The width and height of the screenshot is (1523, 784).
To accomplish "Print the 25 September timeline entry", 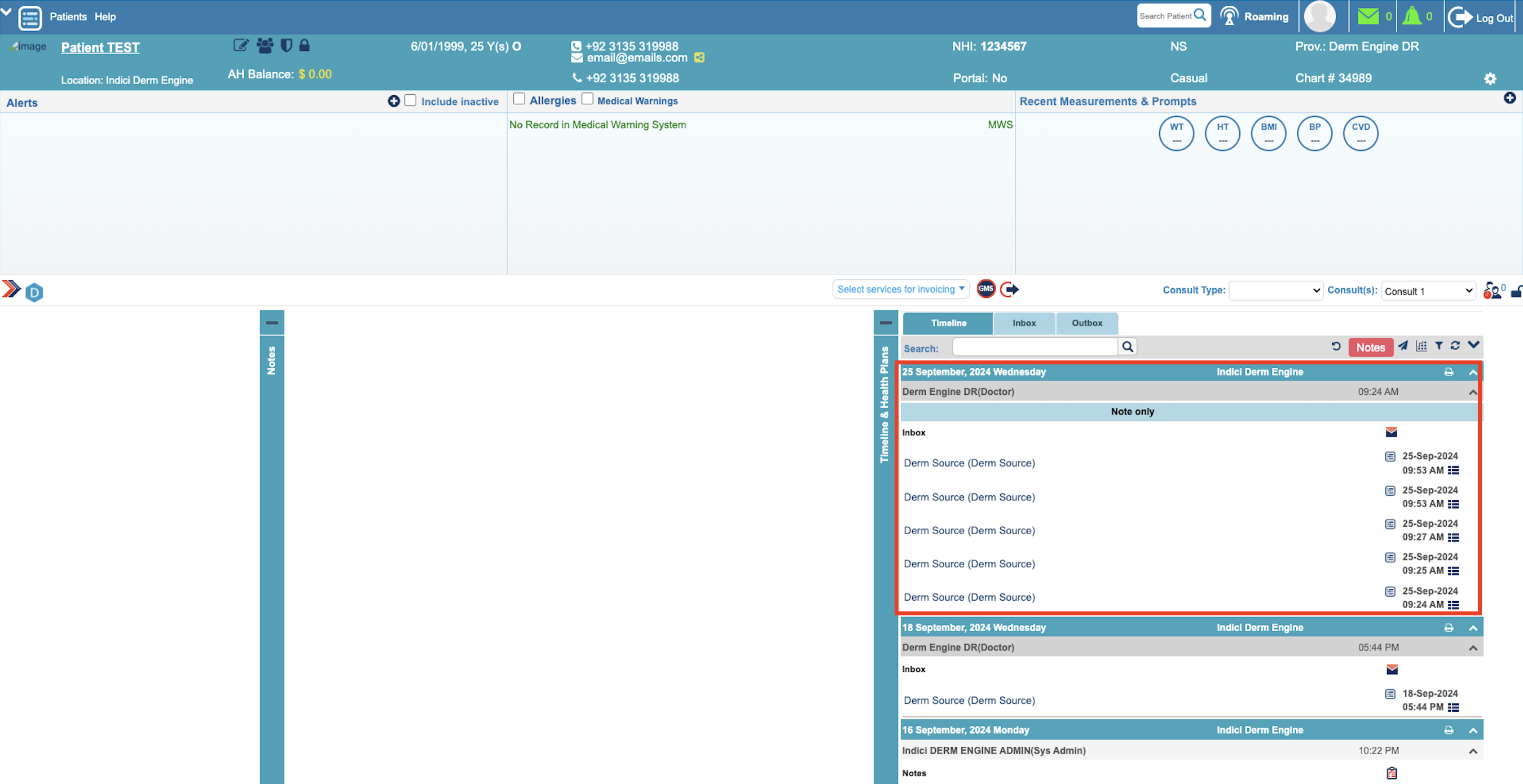I will coord(1449,372).
